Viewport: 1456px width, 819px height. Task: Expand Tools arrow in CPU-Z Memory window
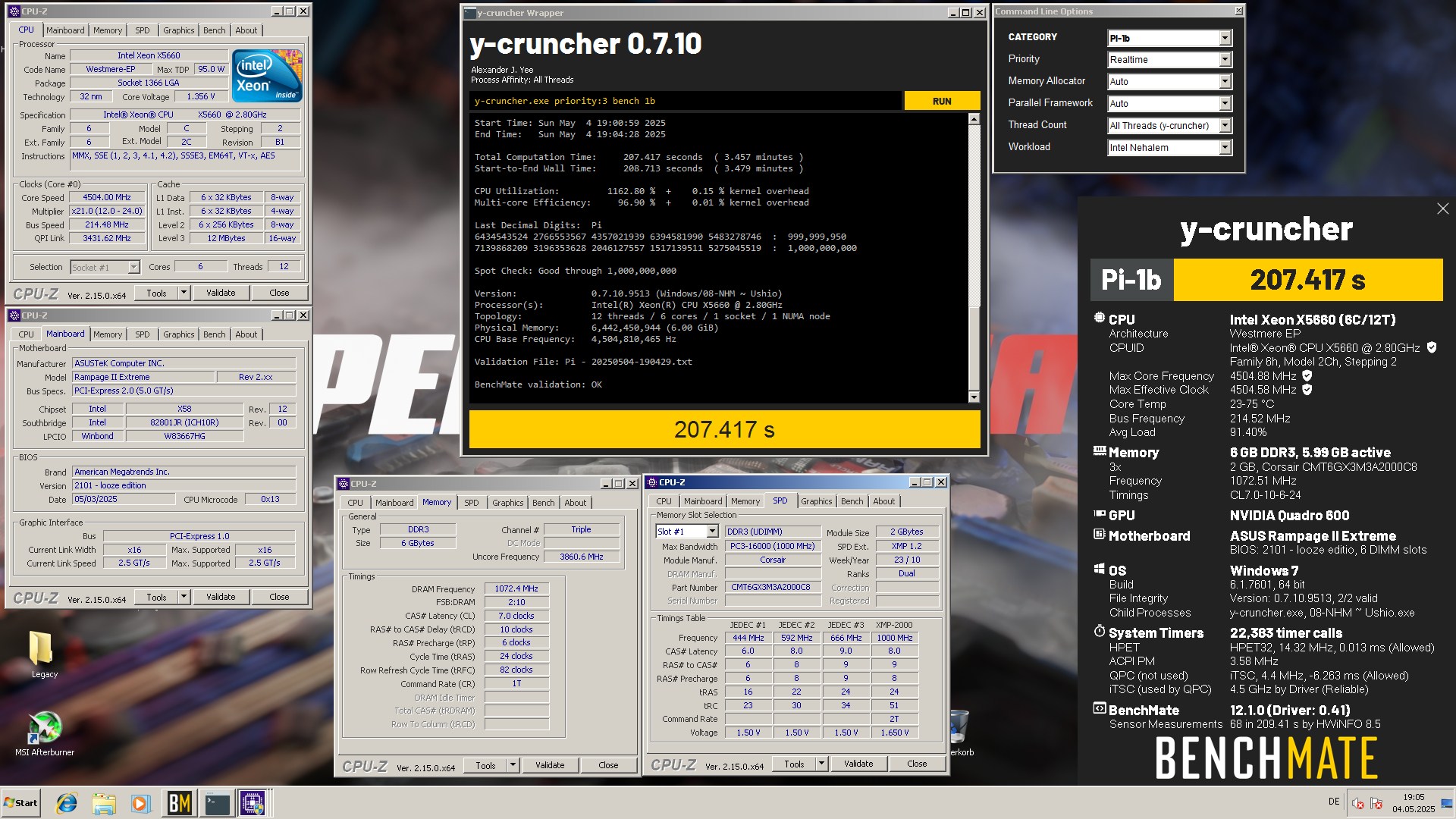click(x=512, y=766)
